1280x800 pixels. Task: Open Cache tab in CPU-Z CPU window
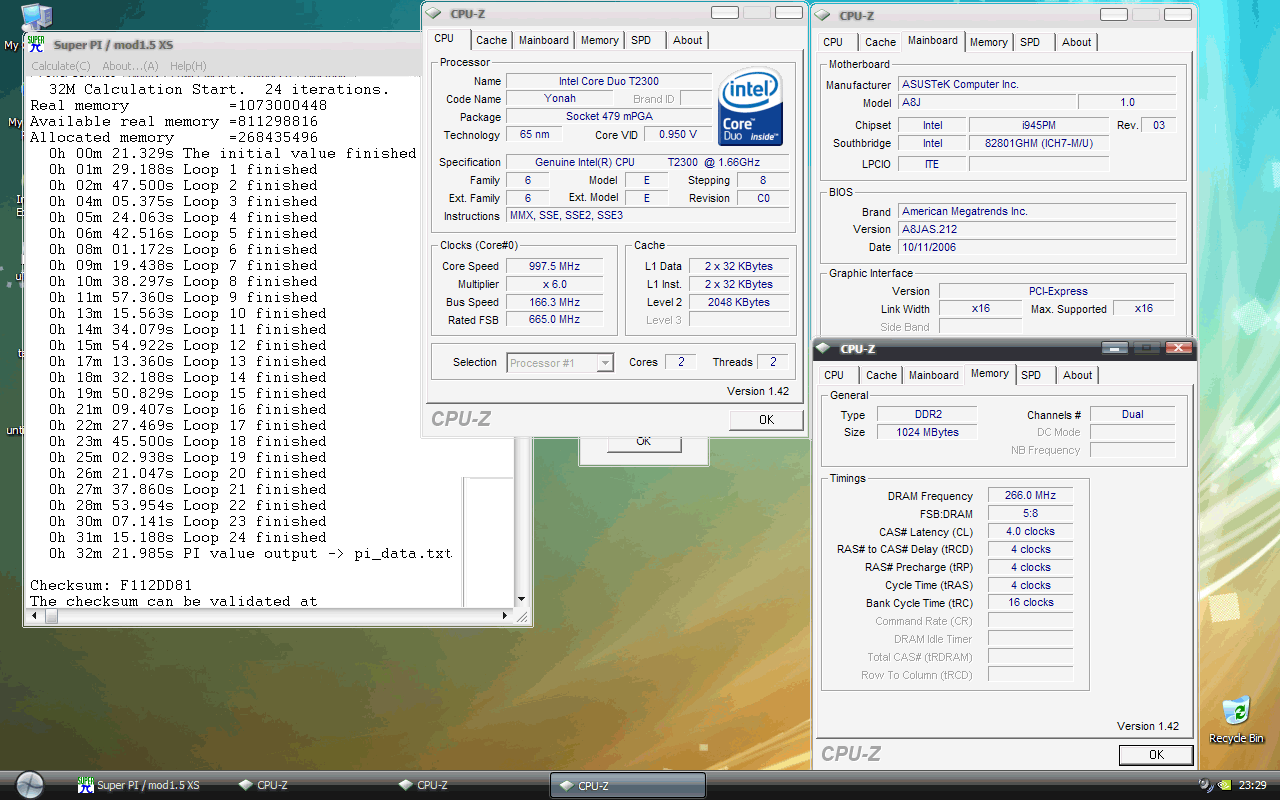pos(491,40)
